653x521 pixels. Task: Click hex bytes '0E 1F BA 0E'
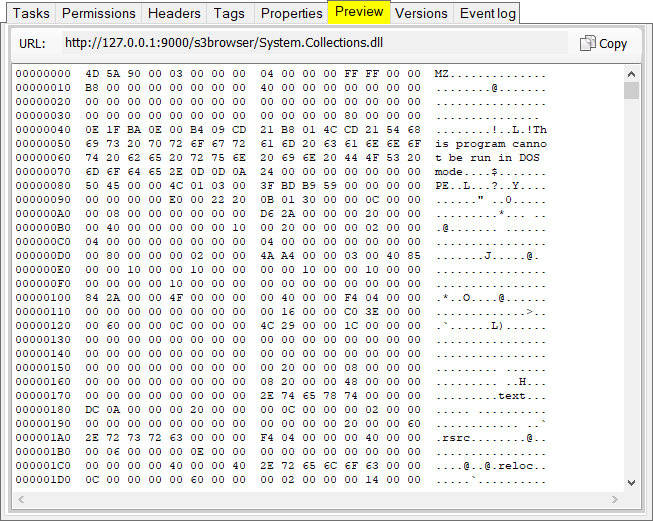click(x=123, y=130)
